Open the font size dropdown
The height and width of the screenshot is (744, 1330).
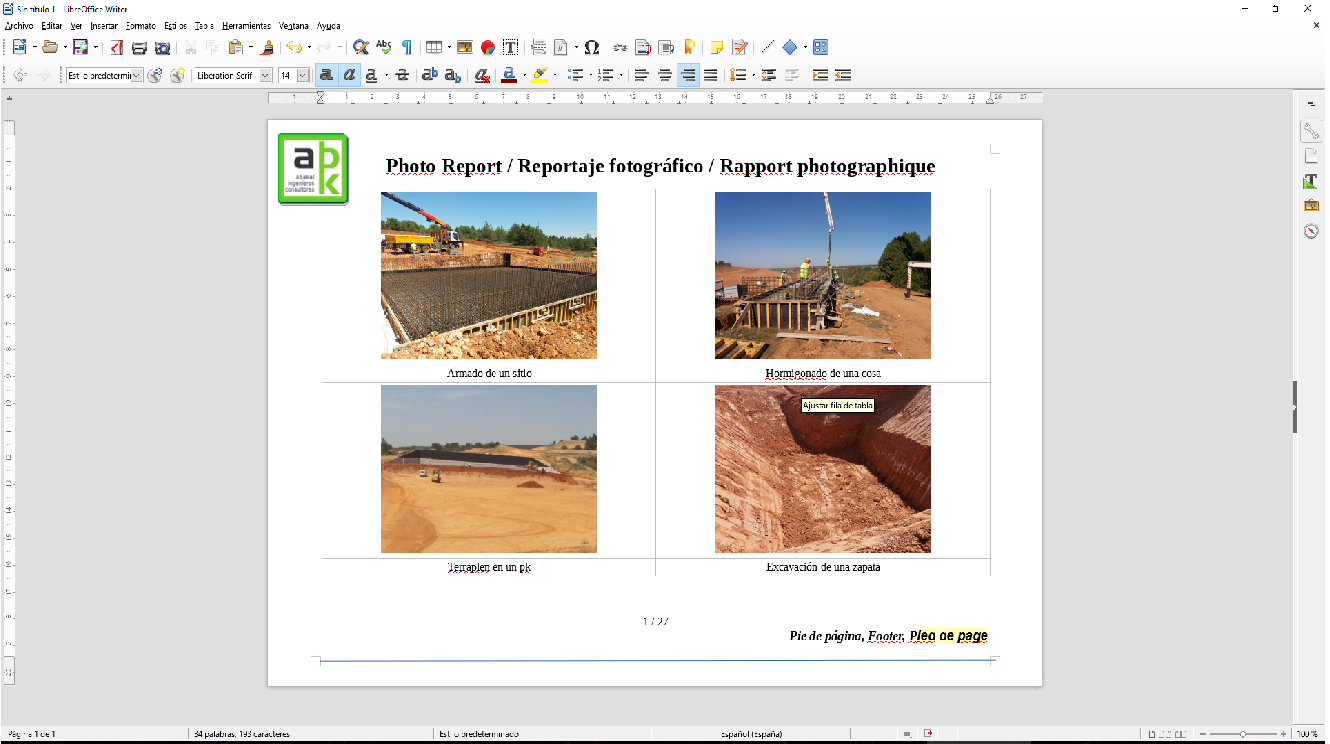pos(304,75)
